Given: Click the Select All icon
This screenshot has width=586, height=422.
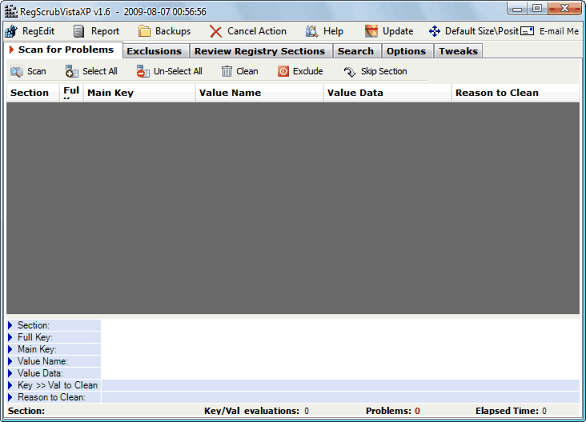Looking at the screenshot, I should (71, 71).
